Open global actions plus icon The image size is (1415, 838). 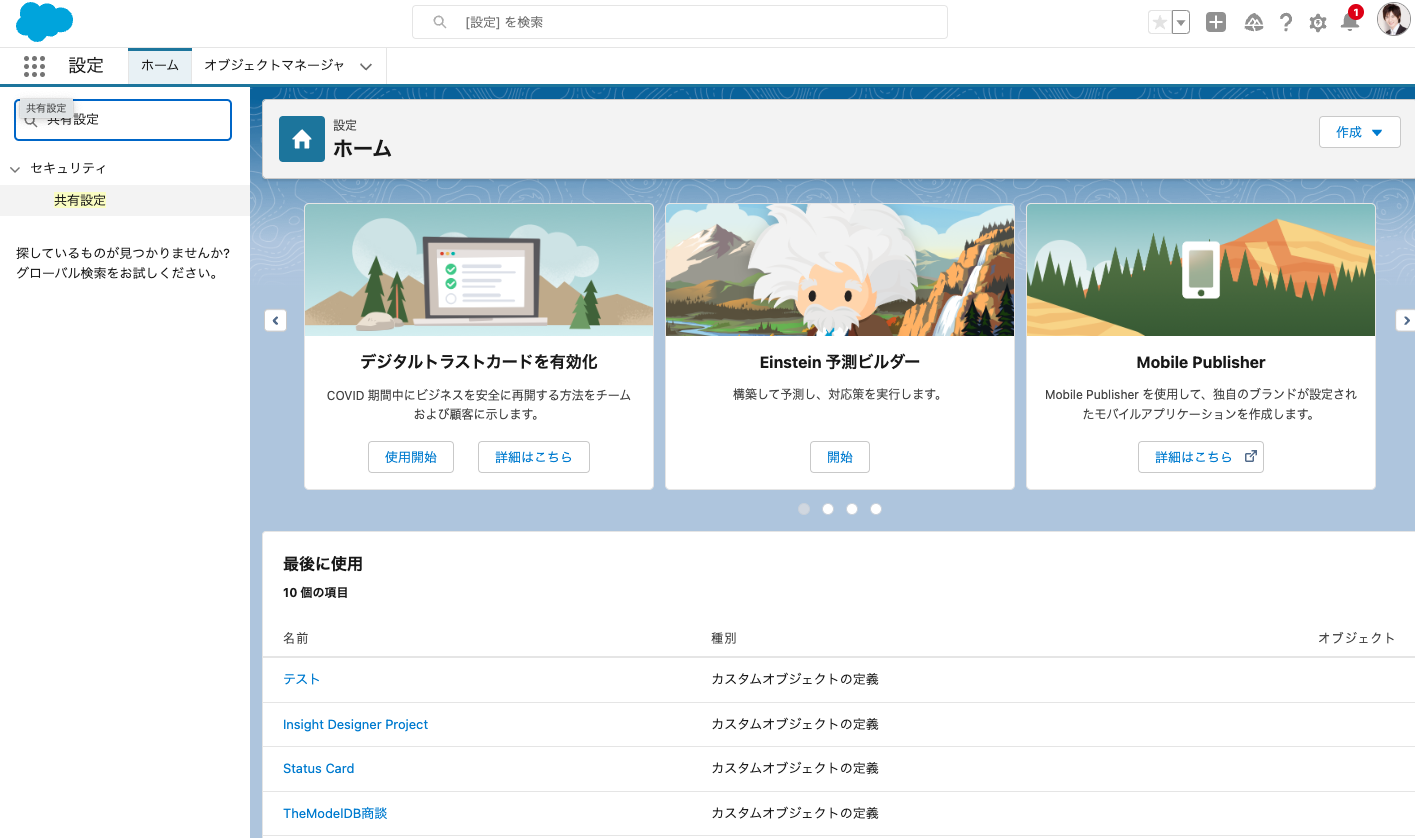click(x=1216, y=22)
